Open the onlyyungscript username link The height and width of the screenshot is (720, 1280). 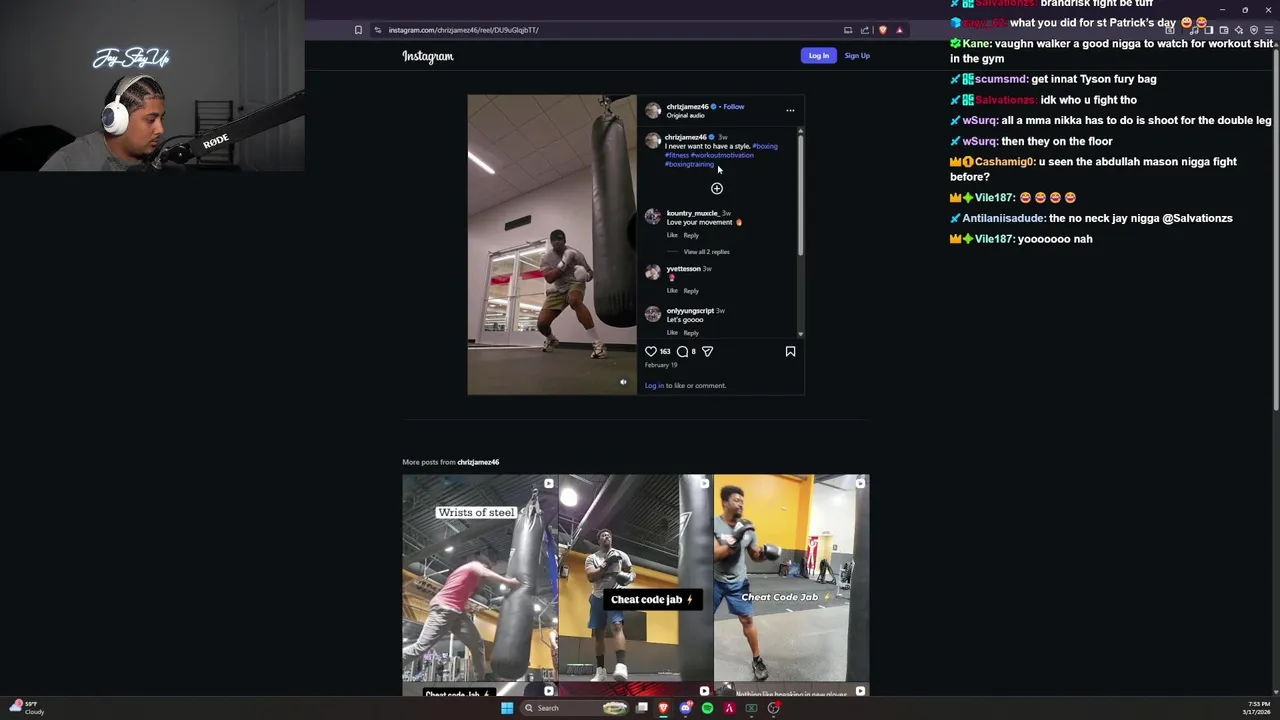690,311
